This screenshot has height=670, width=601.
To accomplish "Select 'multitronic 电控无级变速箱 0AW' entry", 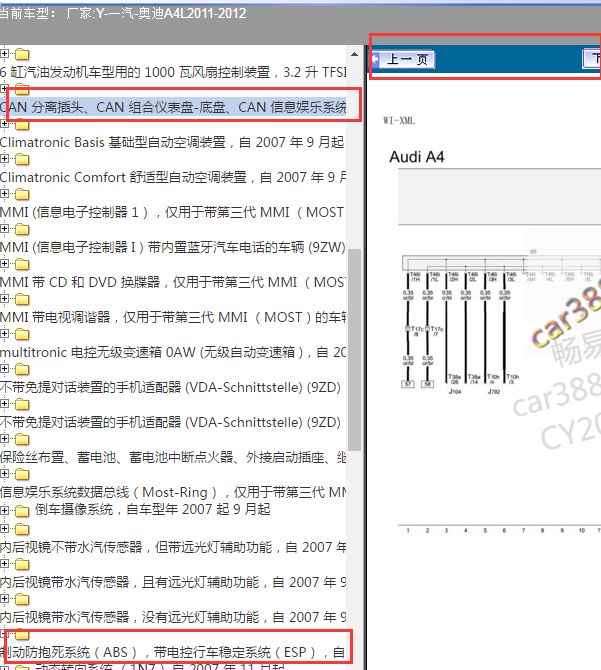I will (173, 353).
